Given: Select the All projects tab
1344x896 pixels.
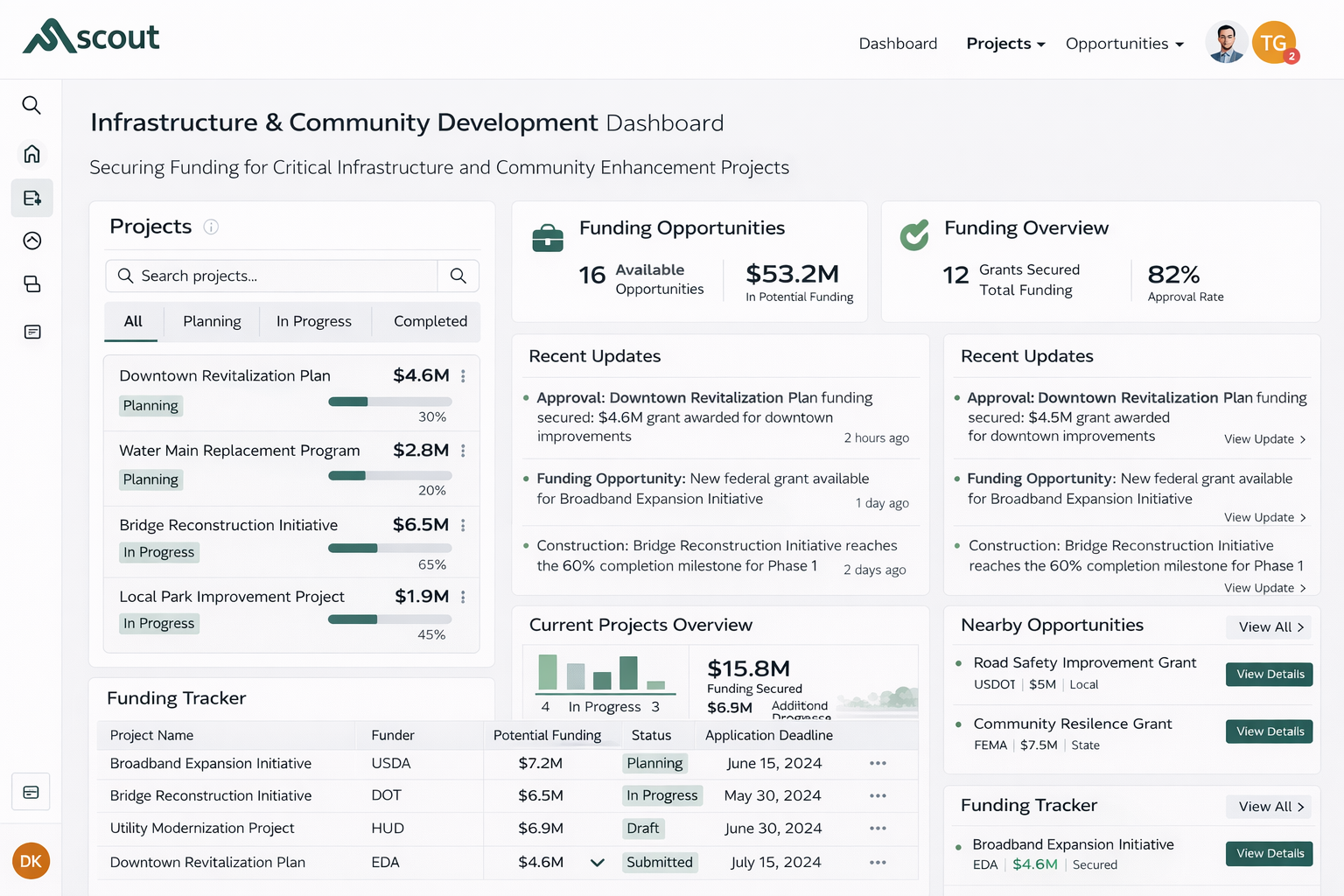Looking at the screenshot, I should tap(133, 321).
